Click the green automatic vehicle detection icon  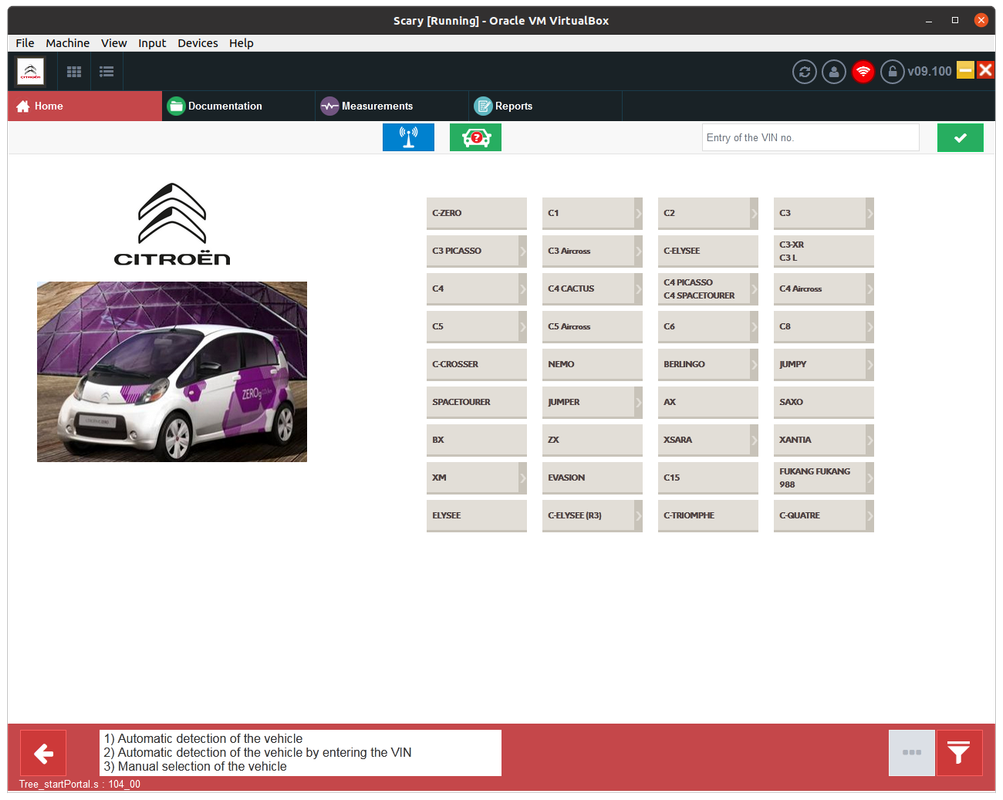(475, 137)
